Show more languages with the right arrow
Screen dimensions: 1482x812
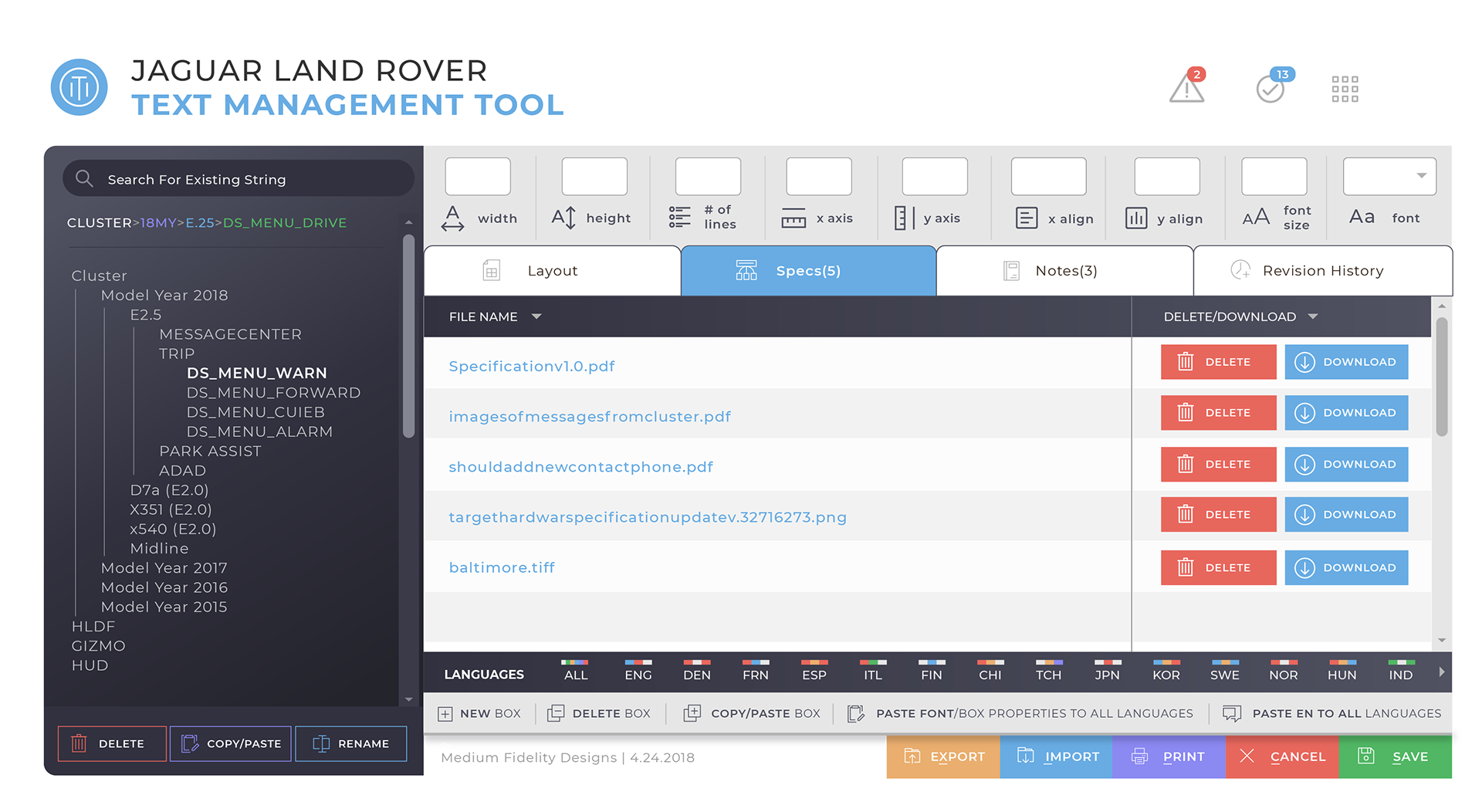click(1441, 672)
